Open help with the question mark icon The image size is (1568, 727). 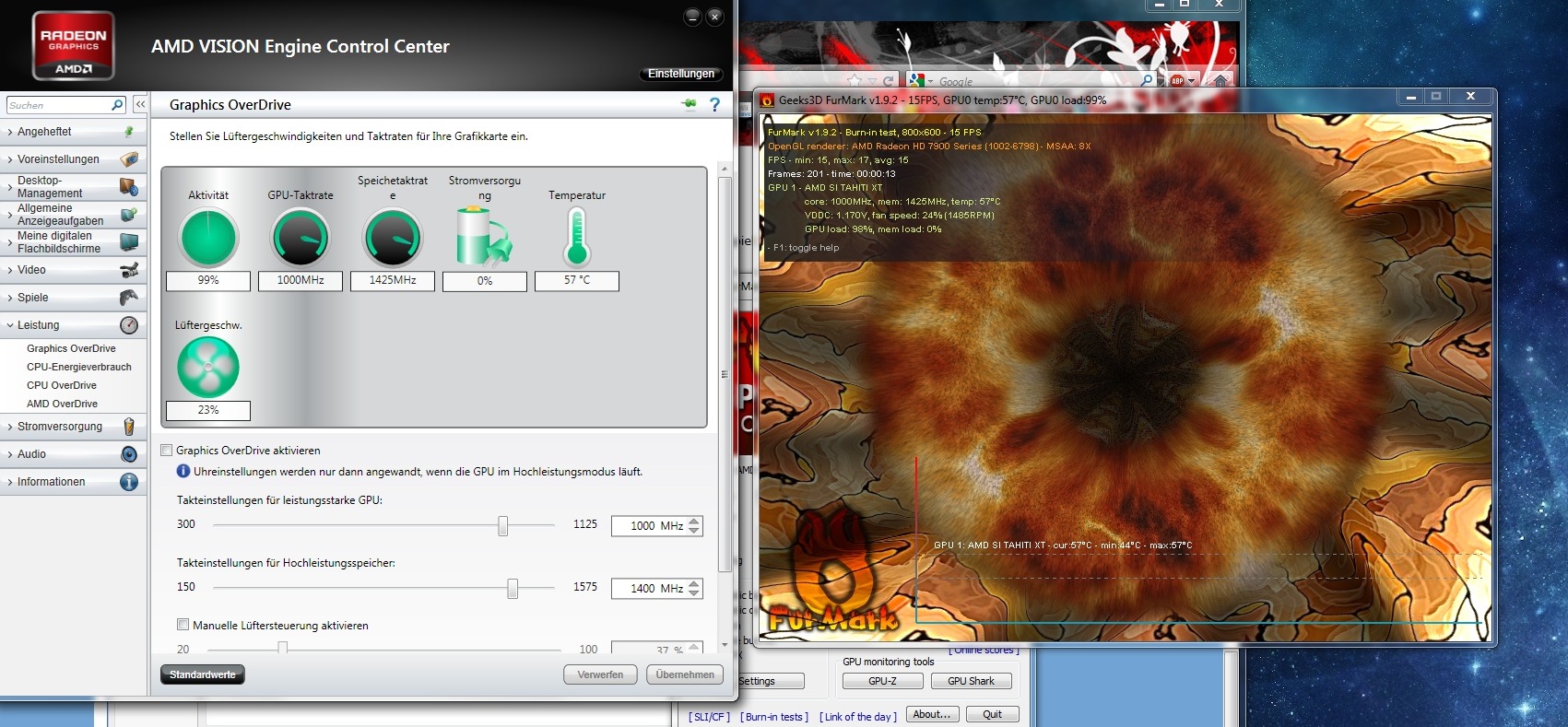[x=714, y=105]
